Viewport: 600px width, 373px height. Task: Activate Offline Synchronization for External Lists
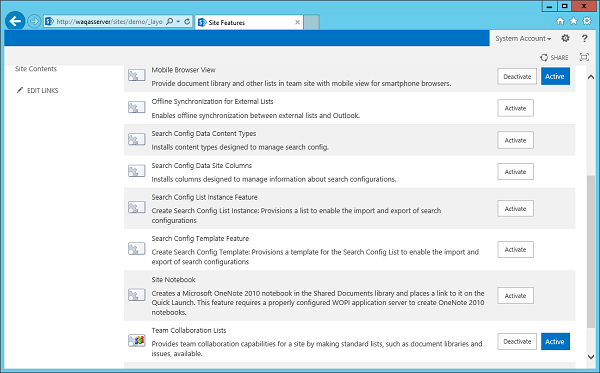(x=515, y=108)
